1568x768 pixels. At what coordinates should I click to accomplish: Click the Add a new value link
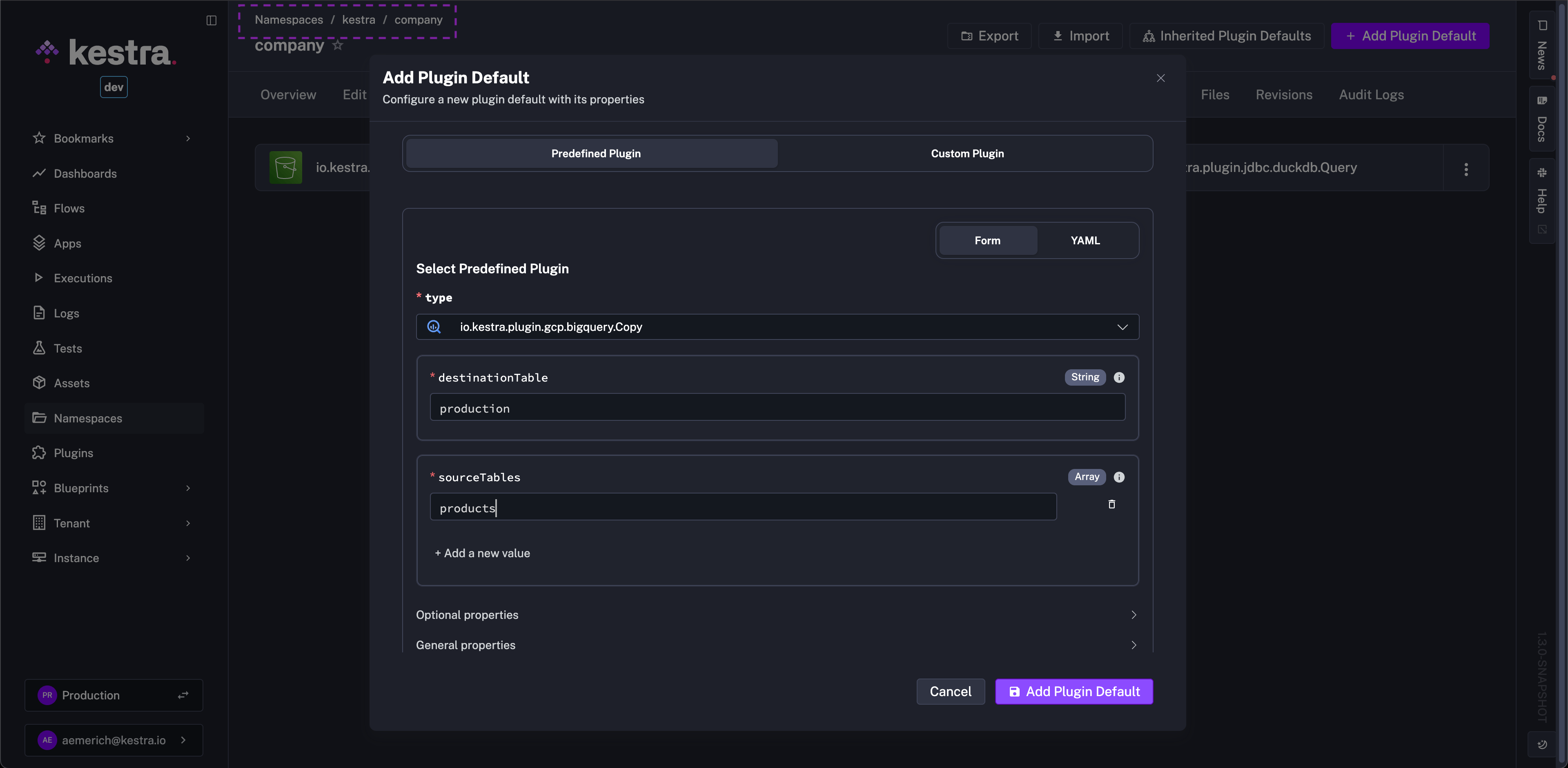(482, 553)
